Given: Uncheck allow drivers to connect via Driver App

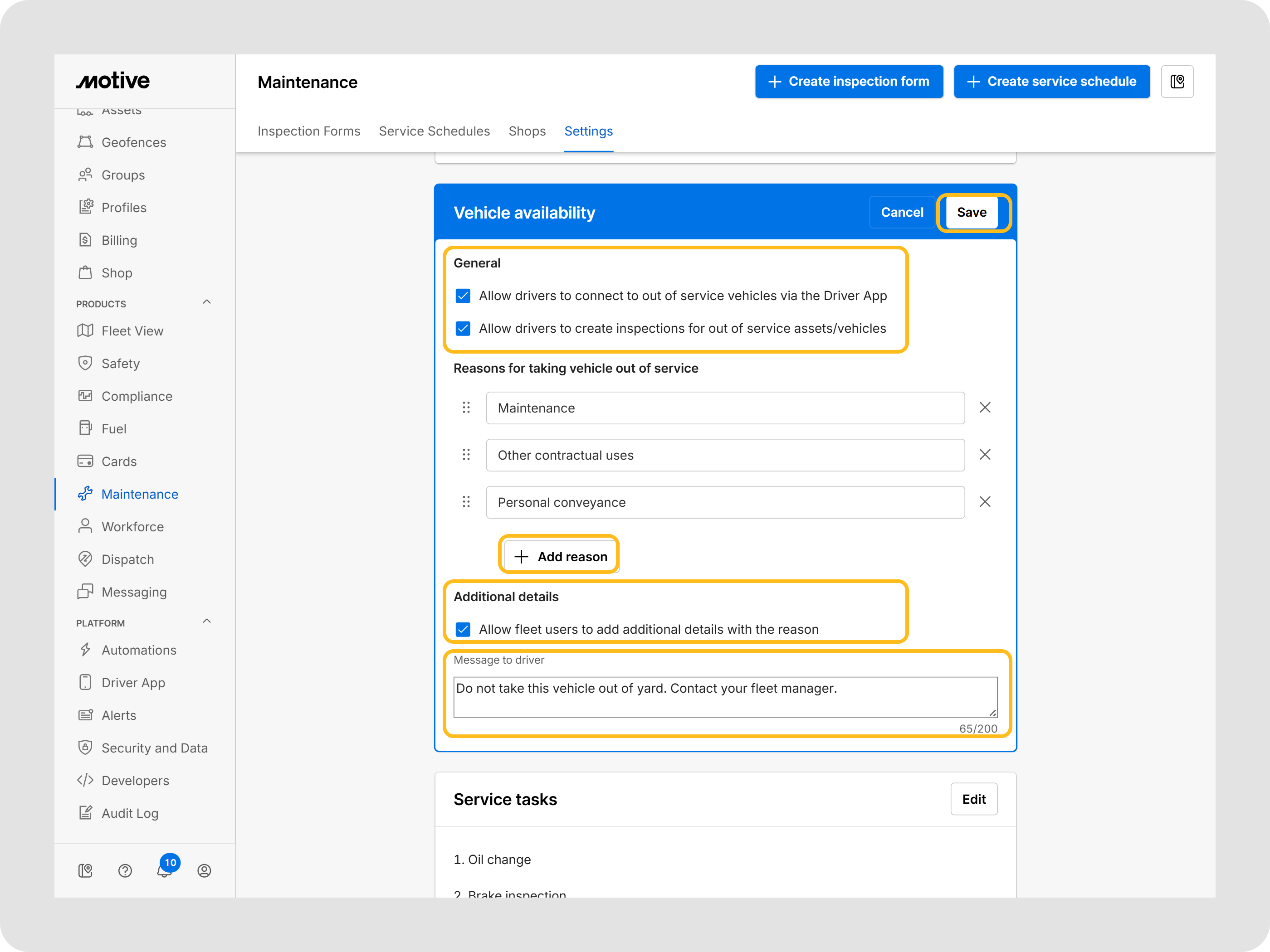Looking at the screenshot, I should coord(463,296).
